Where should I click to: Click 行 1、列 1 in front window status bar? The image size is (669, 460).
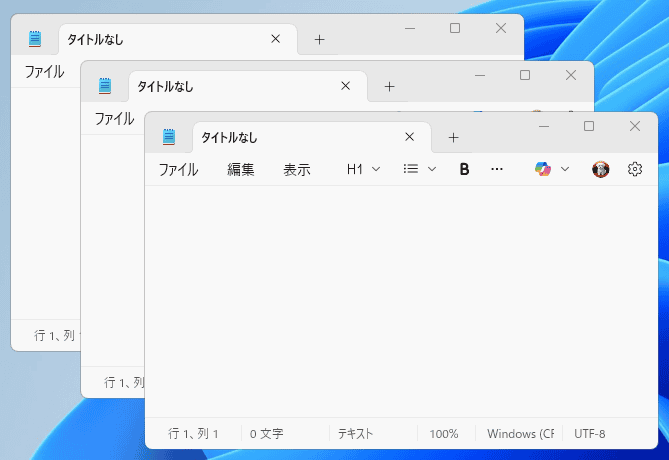pos(193,434)
